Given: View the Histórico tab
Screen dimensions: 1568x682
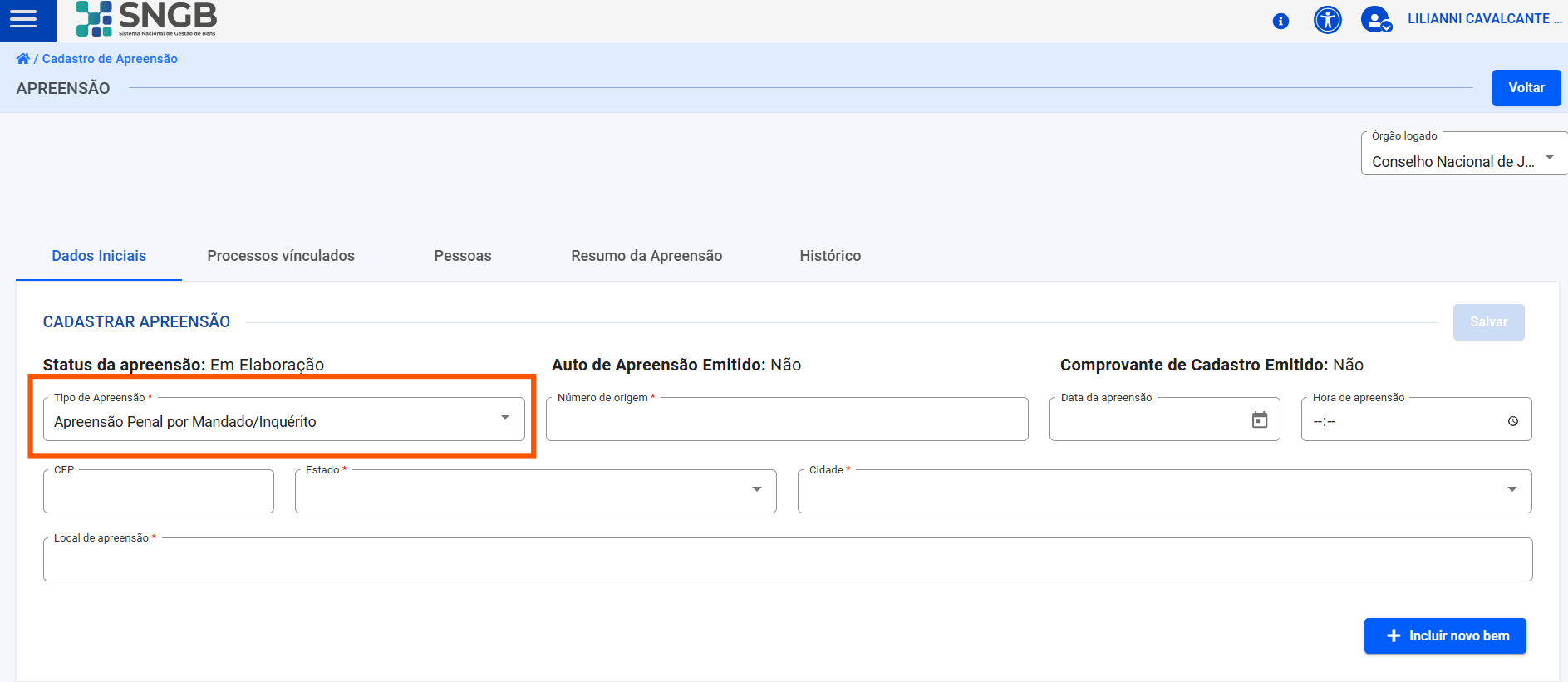Looking at the screenshot, I should [830, 256].
